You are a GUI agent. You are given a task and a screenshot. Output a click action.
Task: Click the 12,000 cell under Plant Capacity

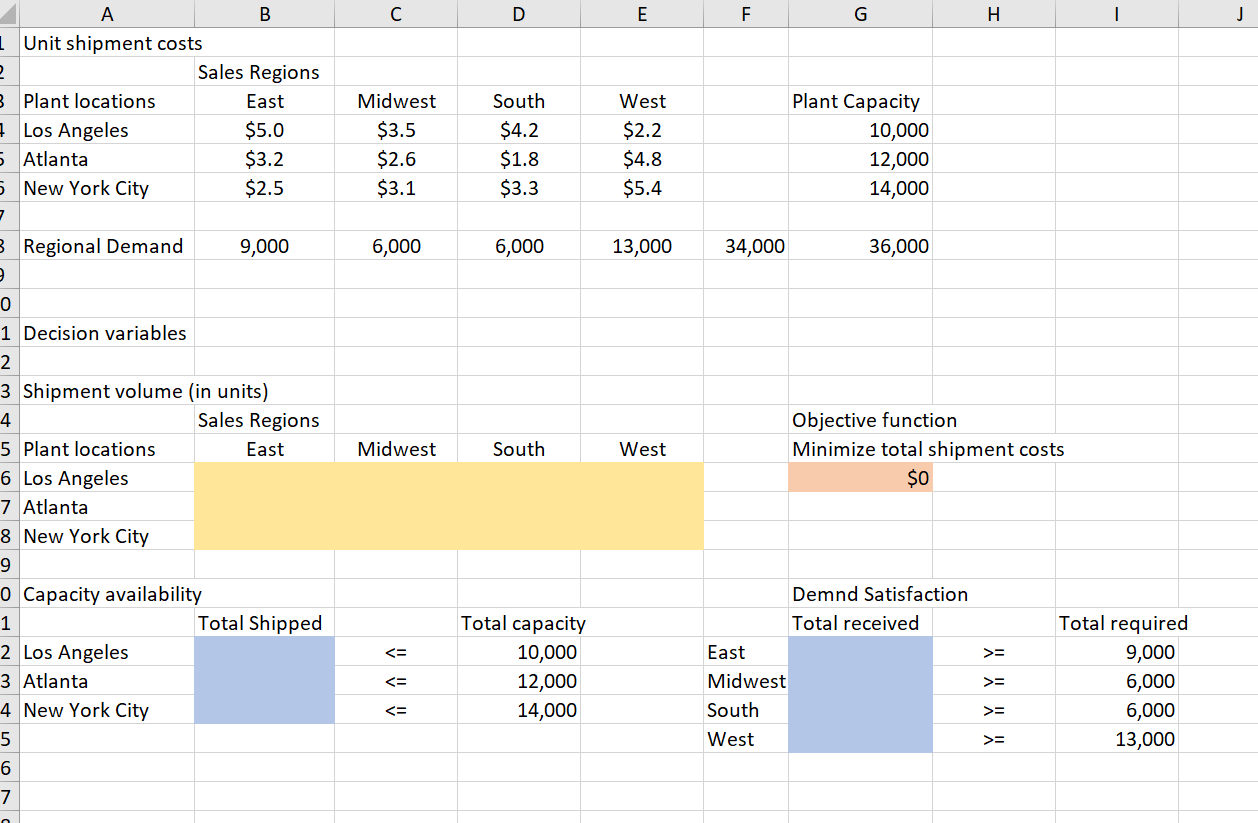[860, 160]
